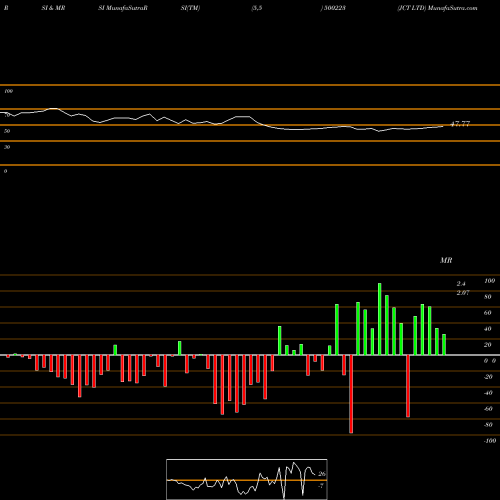Click the -60 label on the MR axis
Viewport: 500px width, 500px height.
[488, 409]
